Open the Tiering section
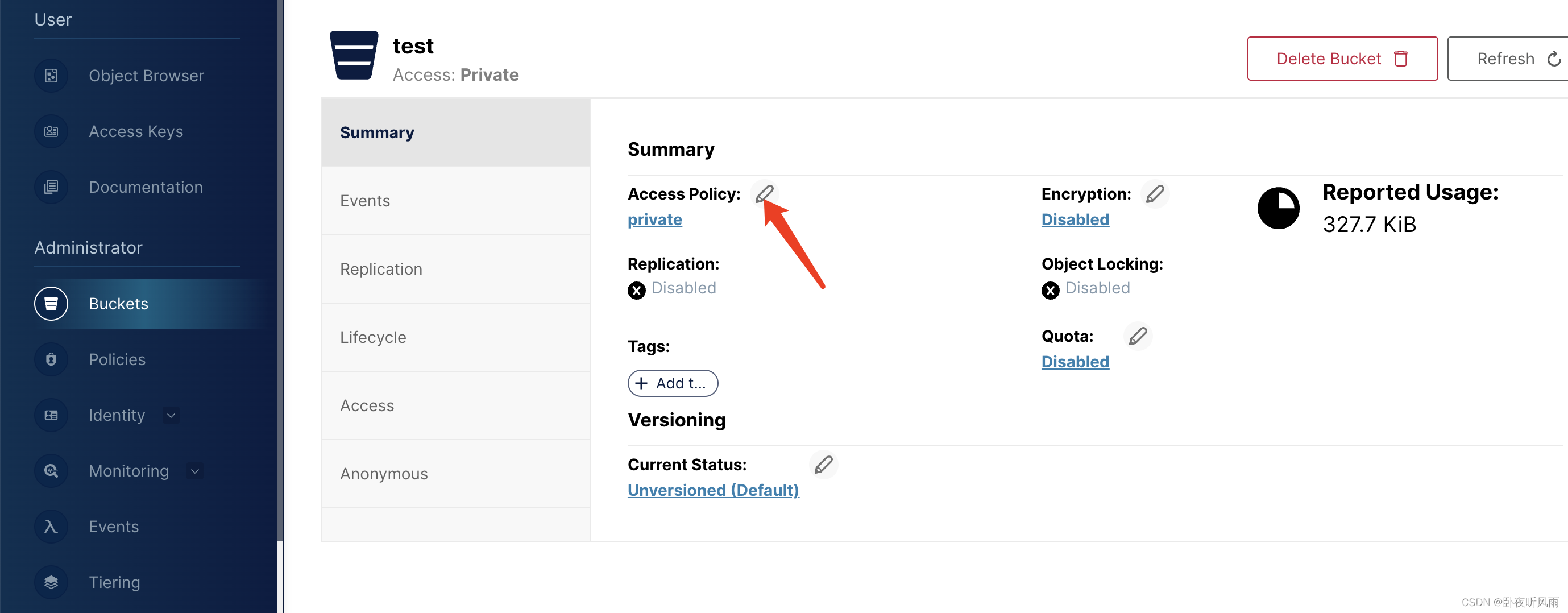 click(114, 581)
